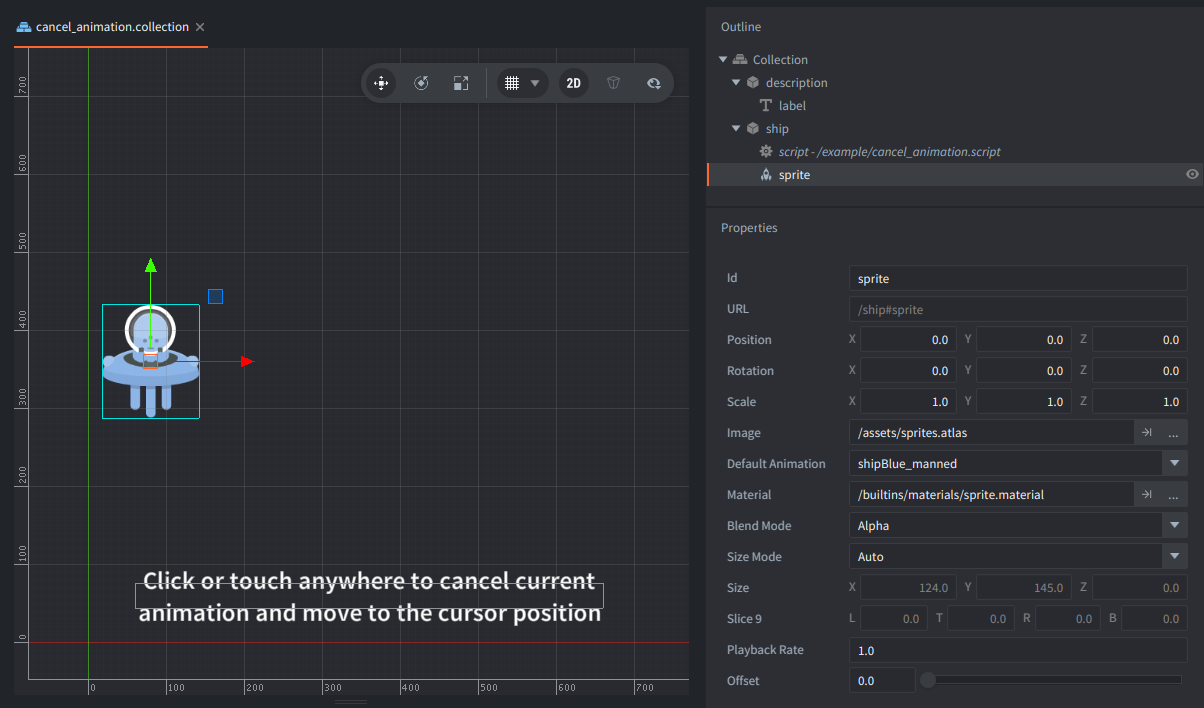Open the Blend Mode dropdown

1174,526
